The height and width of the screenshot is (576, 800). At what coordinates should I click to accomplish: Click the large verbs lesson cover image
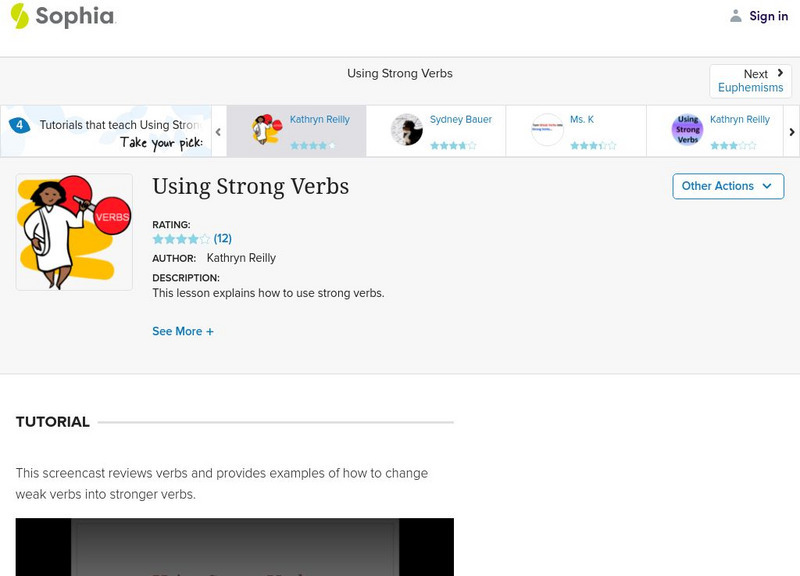click(x=74, y=232)
